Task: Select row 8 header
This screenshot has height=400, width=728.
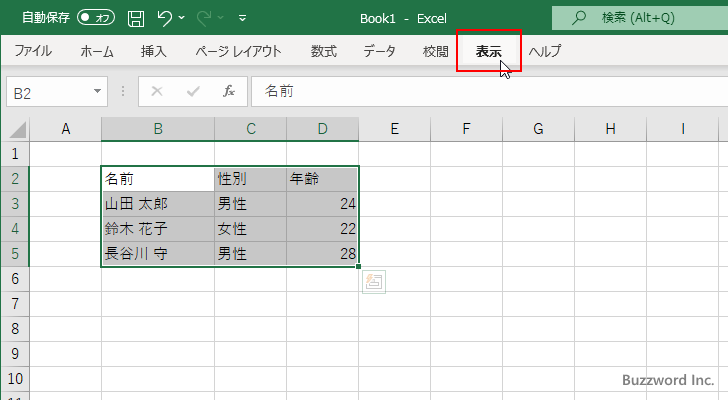Action: (x=15, y=329)
